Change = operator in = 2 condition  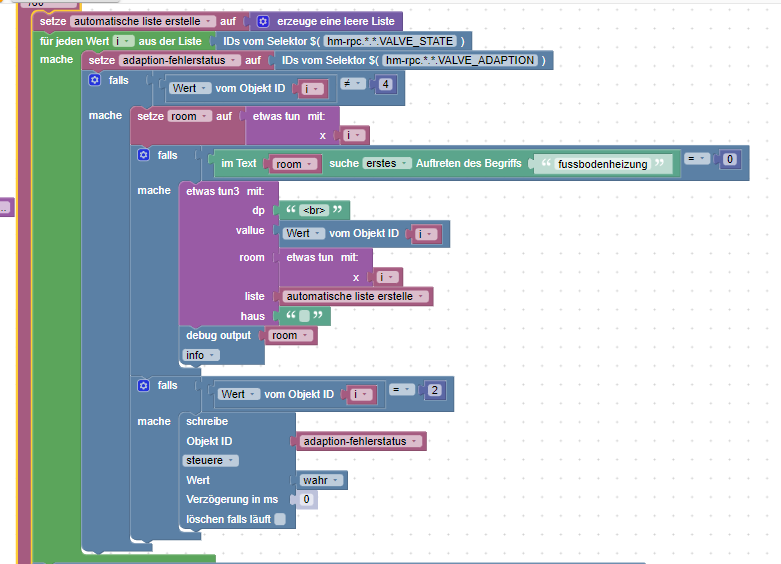tap(402, 390)
